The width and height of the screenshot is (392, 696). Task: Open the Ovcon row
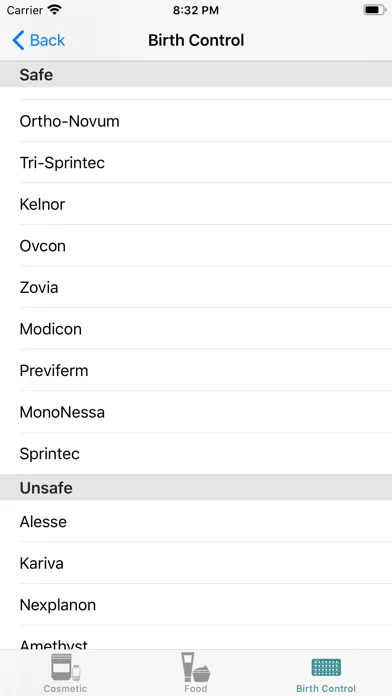[196, 245]
